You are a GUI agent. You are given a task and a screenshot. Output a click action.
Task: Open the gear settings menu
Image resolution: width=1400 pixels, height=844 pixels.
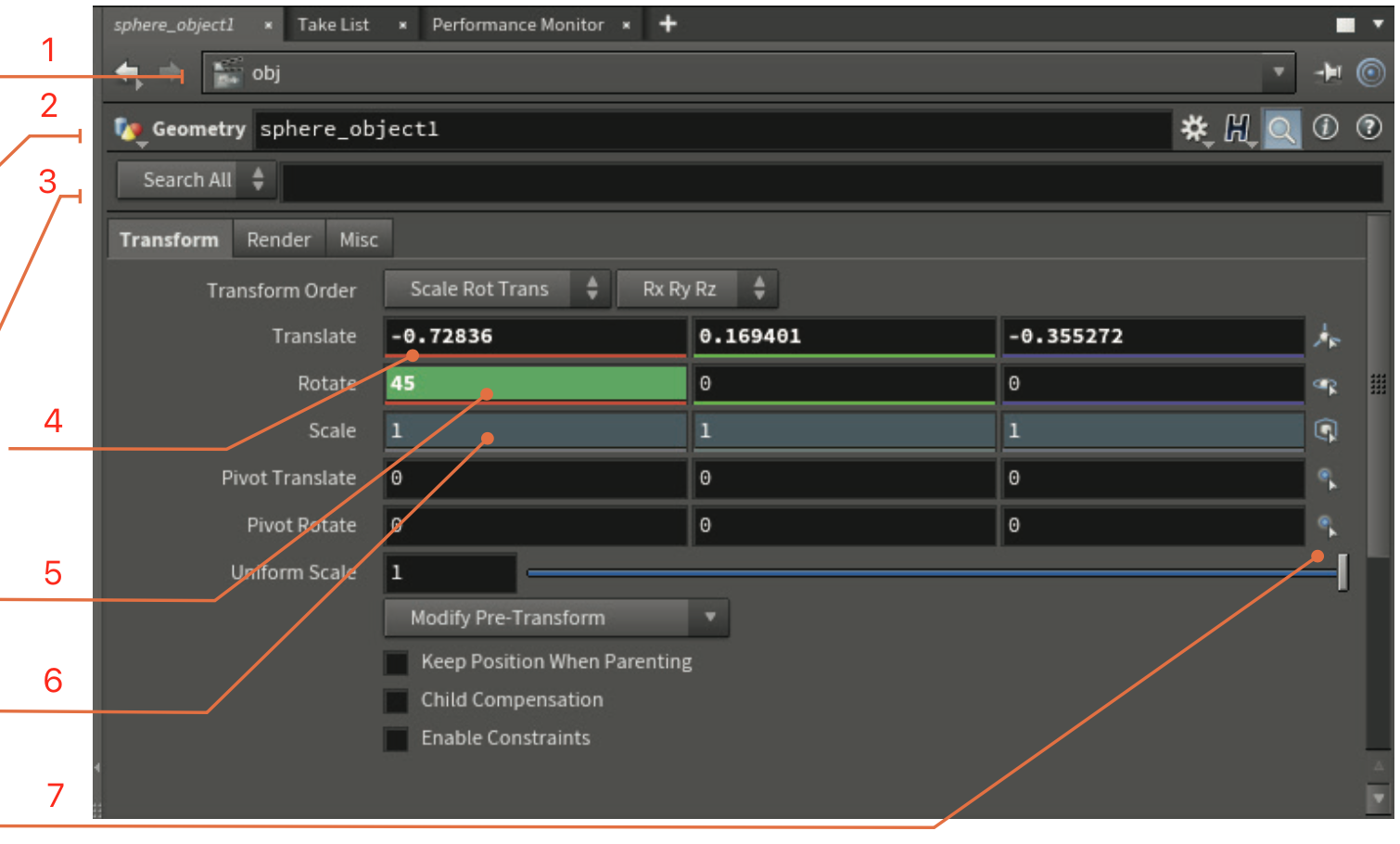[1195, 129]
